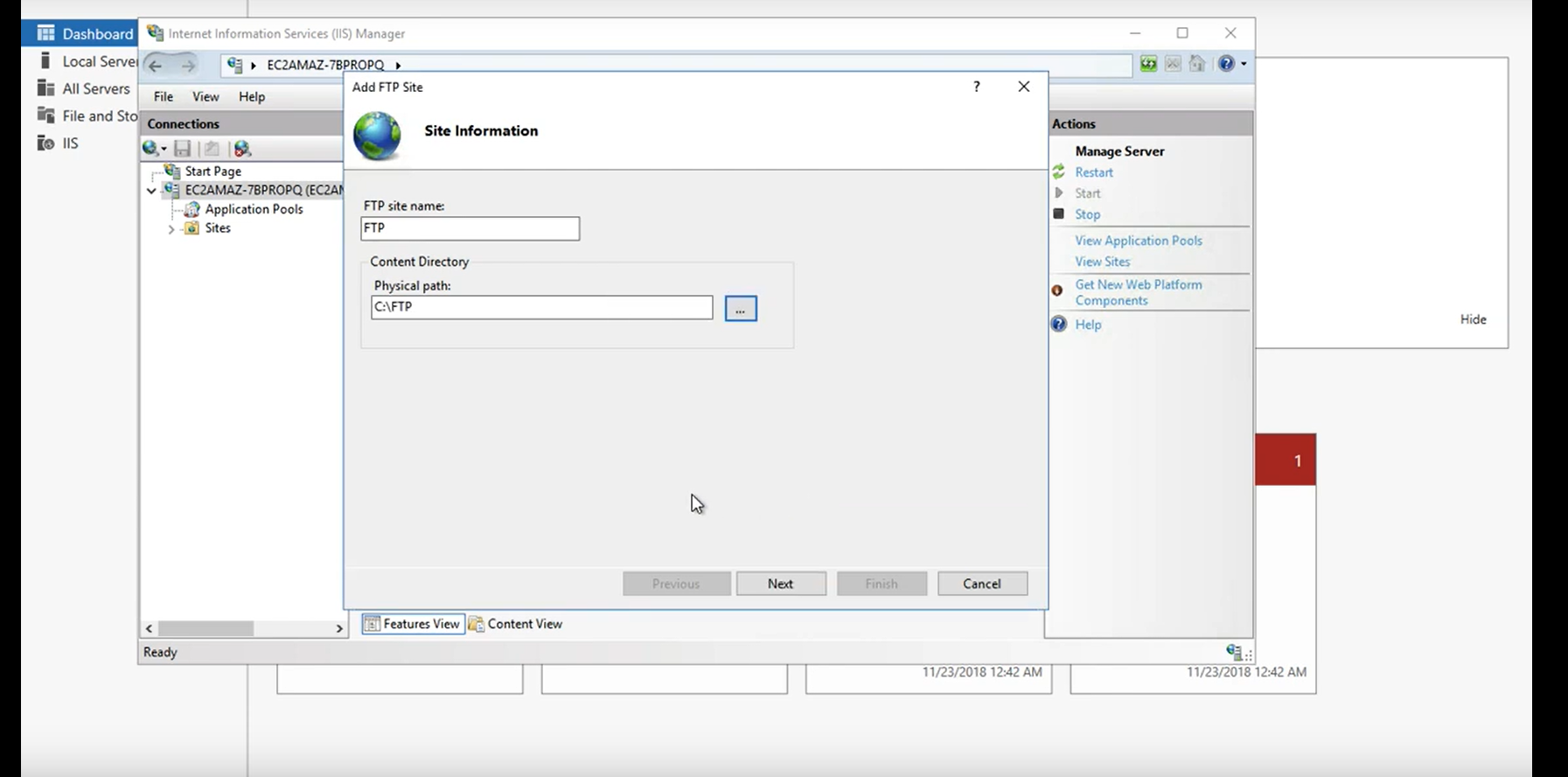This screenshot has width=1568, height=777.
Task: Open the File menu in IIS Manager
Action: coord(164,96)
